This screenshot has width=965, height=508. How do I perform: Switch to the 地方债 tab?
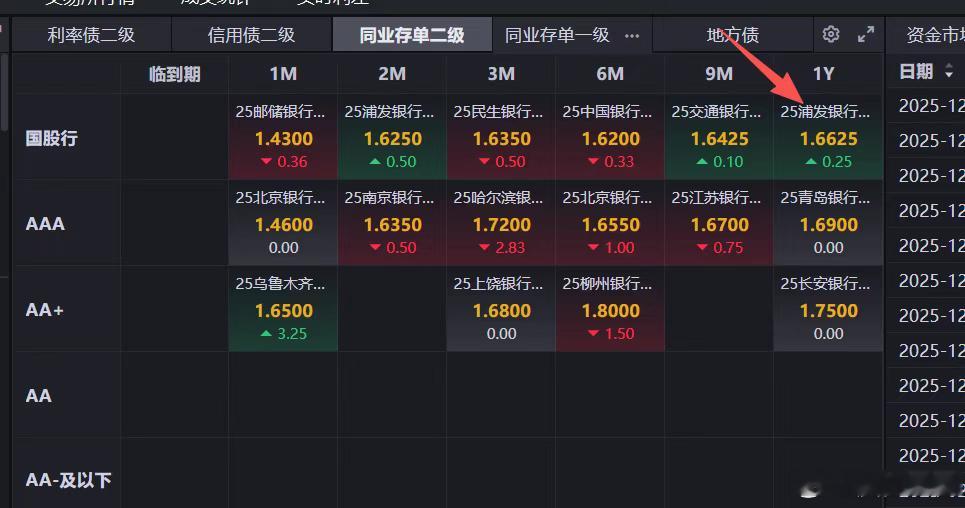[x=732, y=35]
